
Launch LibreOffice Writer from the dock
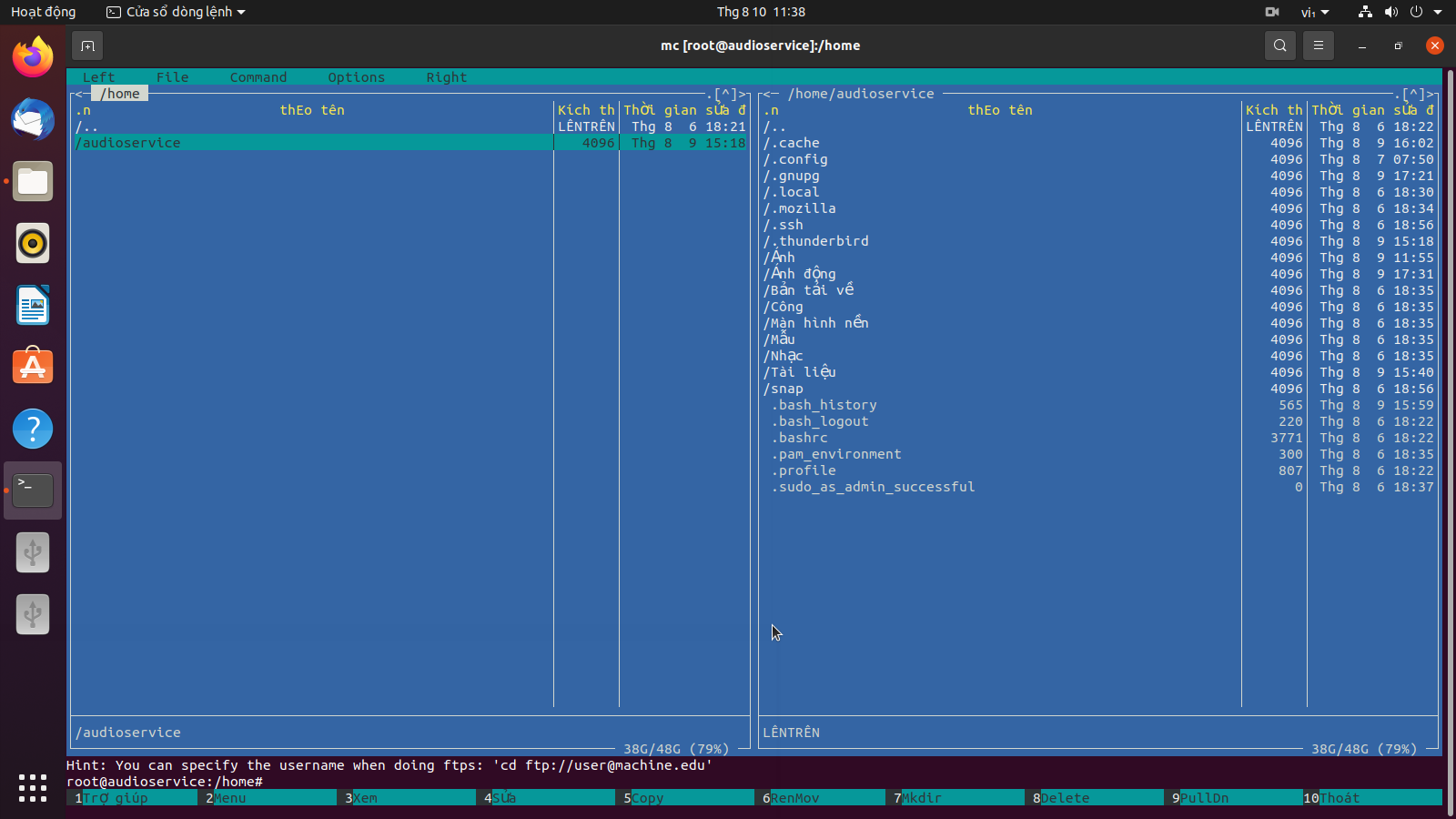[33, 305]
